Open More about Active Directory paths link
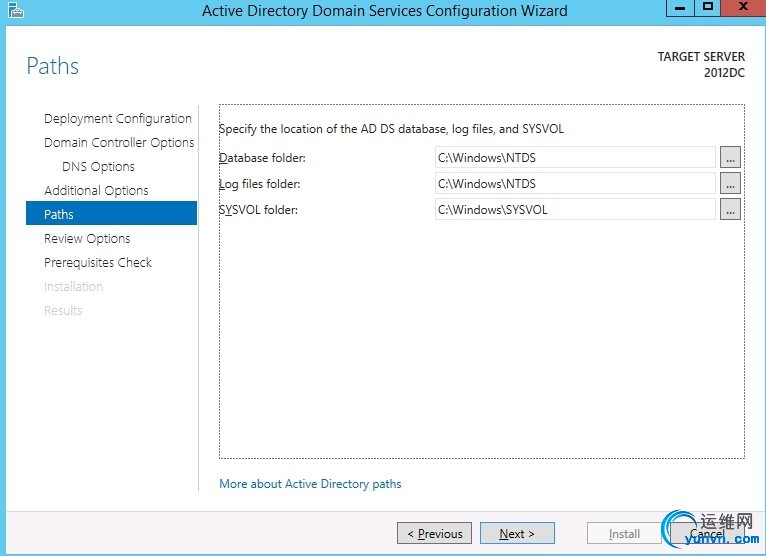 (x=310, y=484)
